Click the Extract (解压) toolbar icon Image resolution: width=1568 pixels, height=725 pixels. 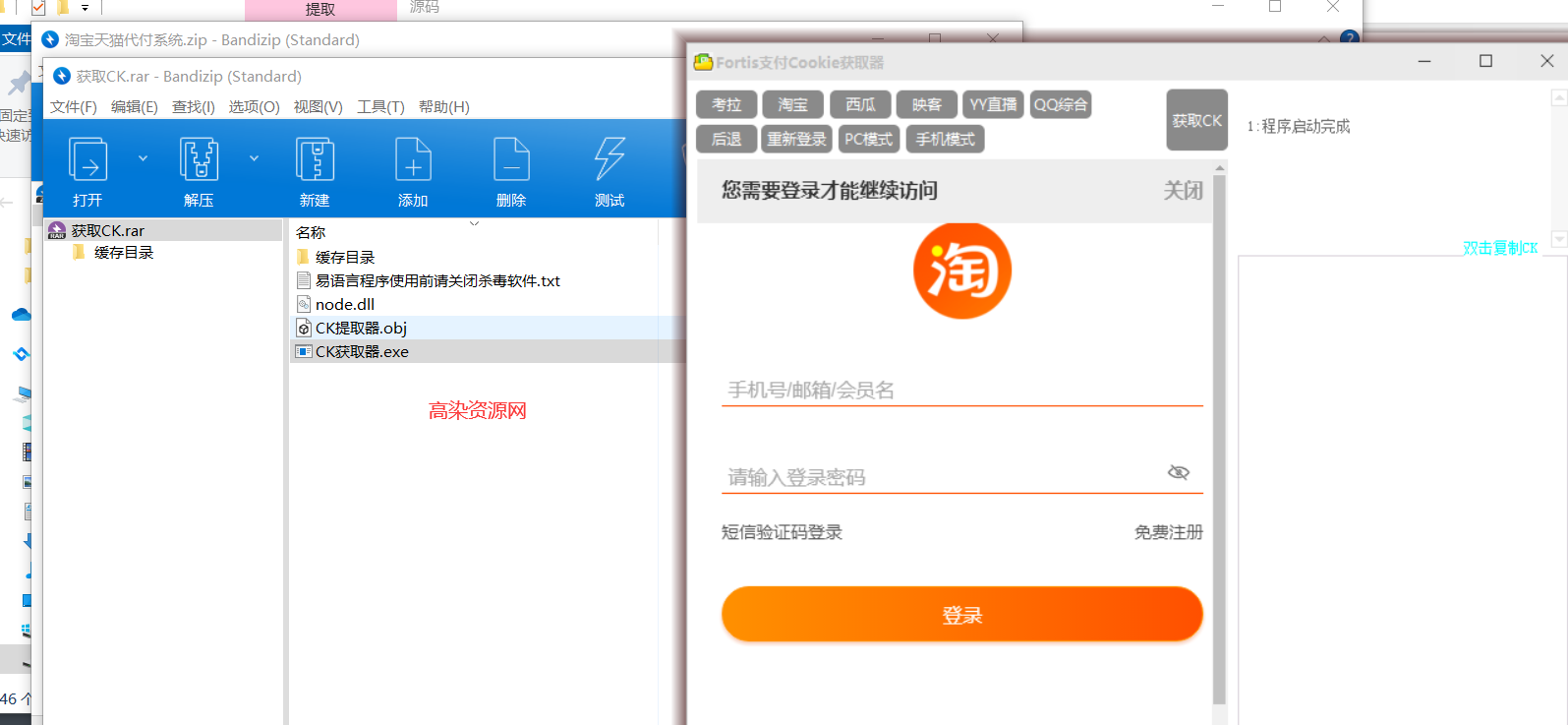pos(199,160)
